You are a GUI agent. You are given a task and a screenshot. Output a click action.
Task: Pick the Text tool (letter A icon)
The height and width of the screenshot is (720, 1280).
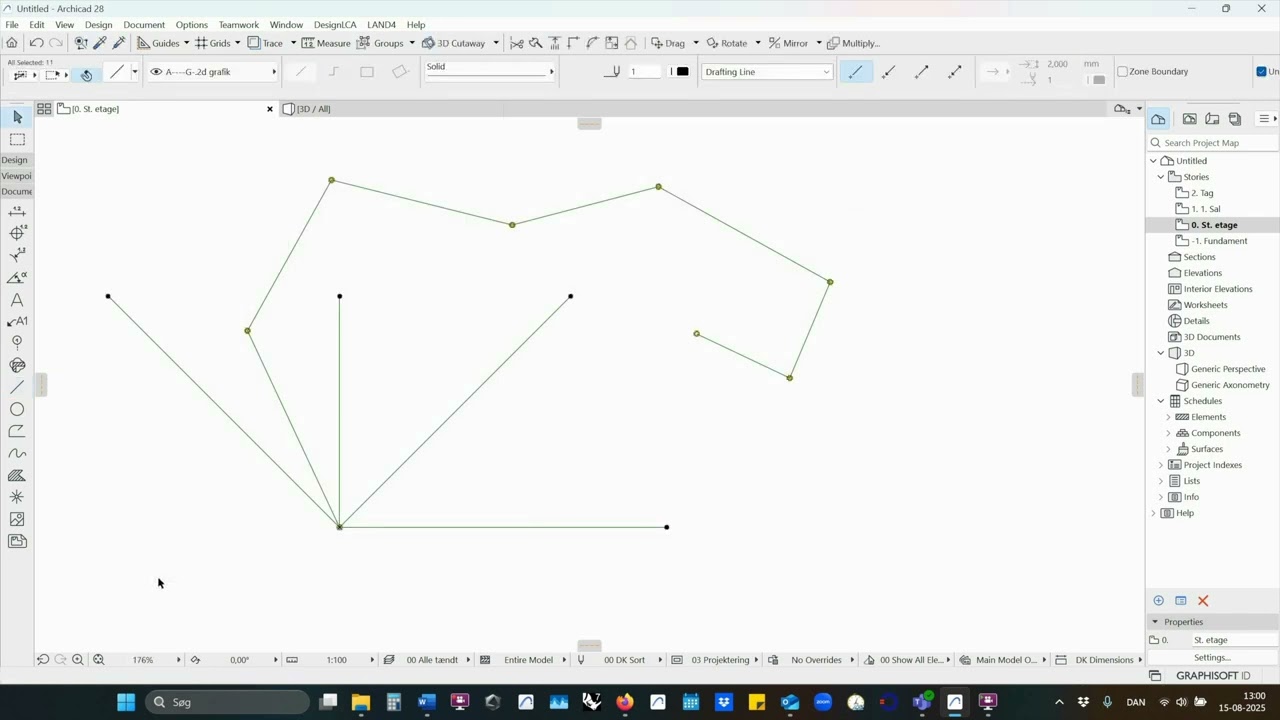pos(17,300)
